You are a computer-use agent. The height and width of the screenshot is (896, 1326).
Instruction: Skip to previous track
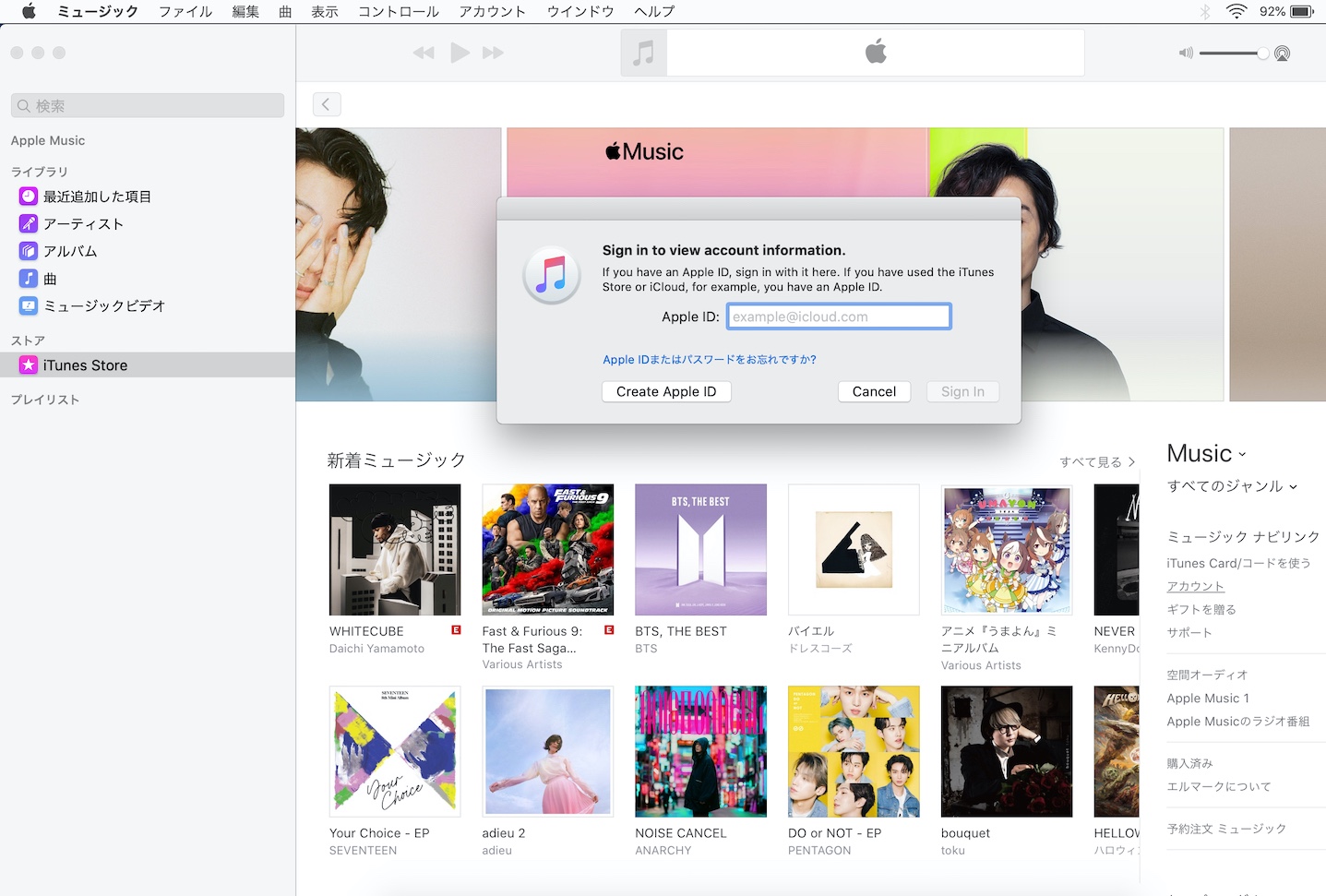click(424, 53)
